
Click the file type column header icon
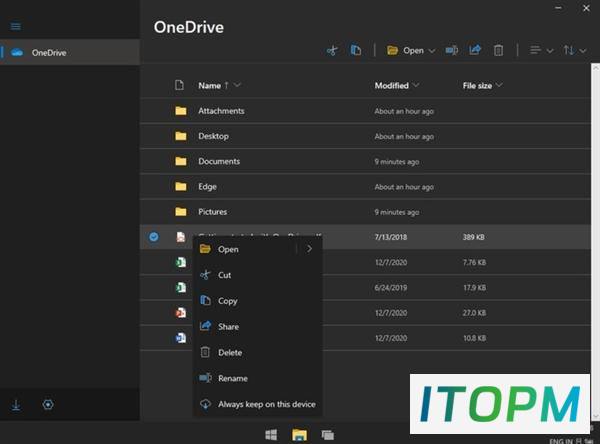coord(179,85)
